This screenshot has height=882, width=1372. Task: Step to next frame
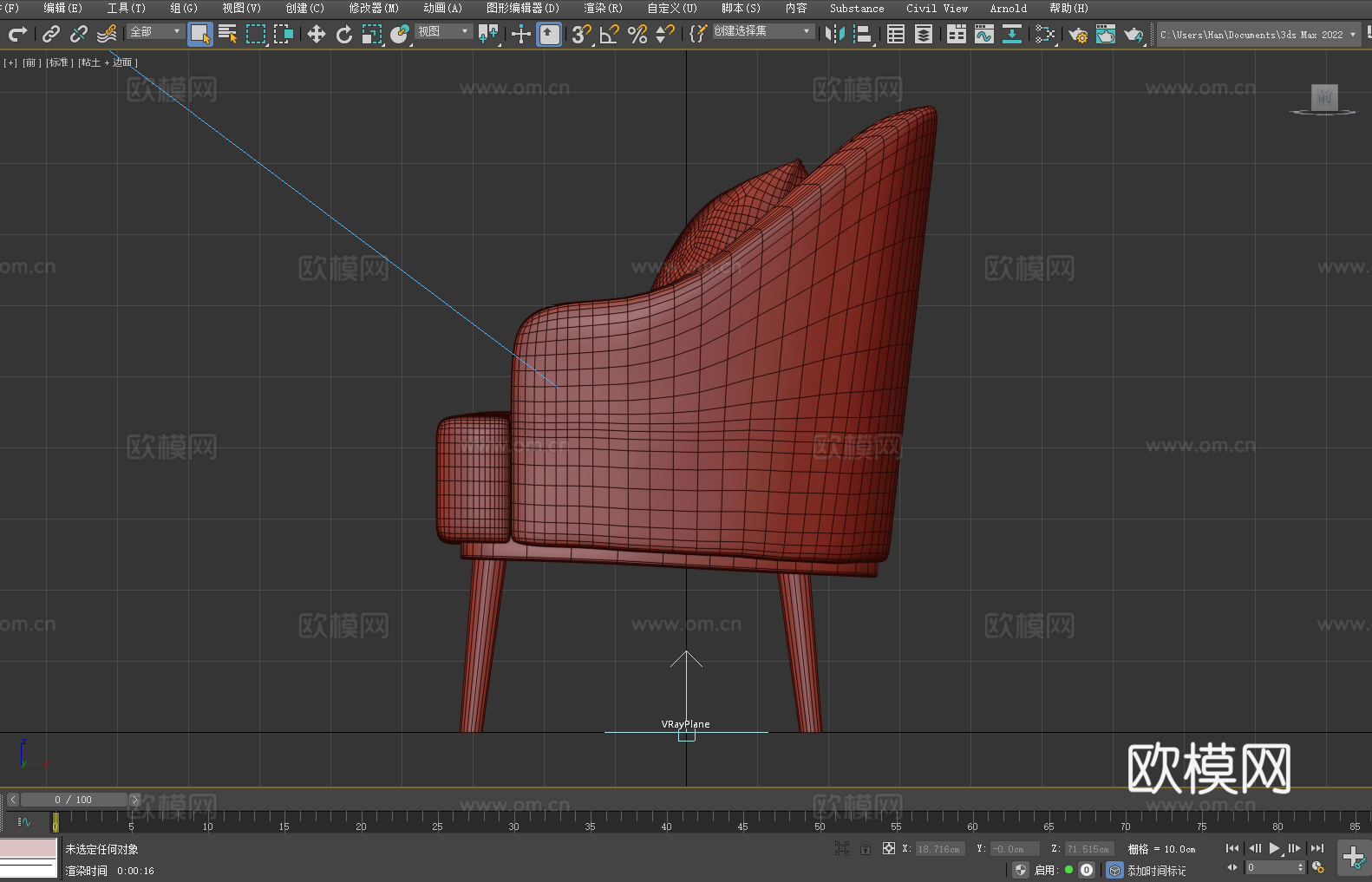[1295, 848]
